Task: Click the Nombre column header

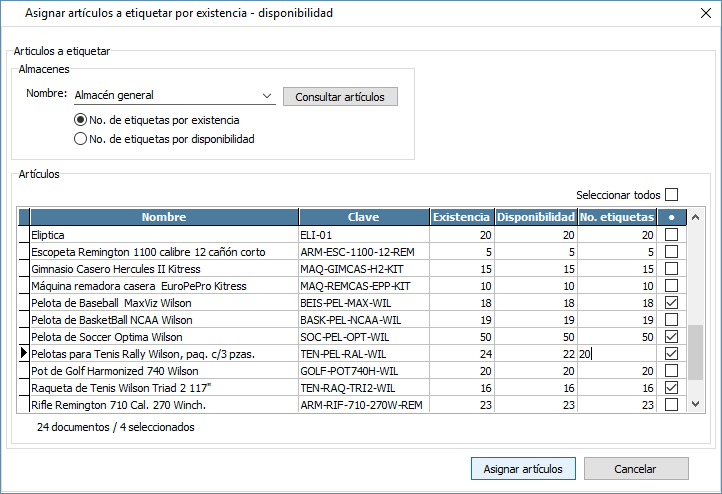Action: click(x=164, y=217)
